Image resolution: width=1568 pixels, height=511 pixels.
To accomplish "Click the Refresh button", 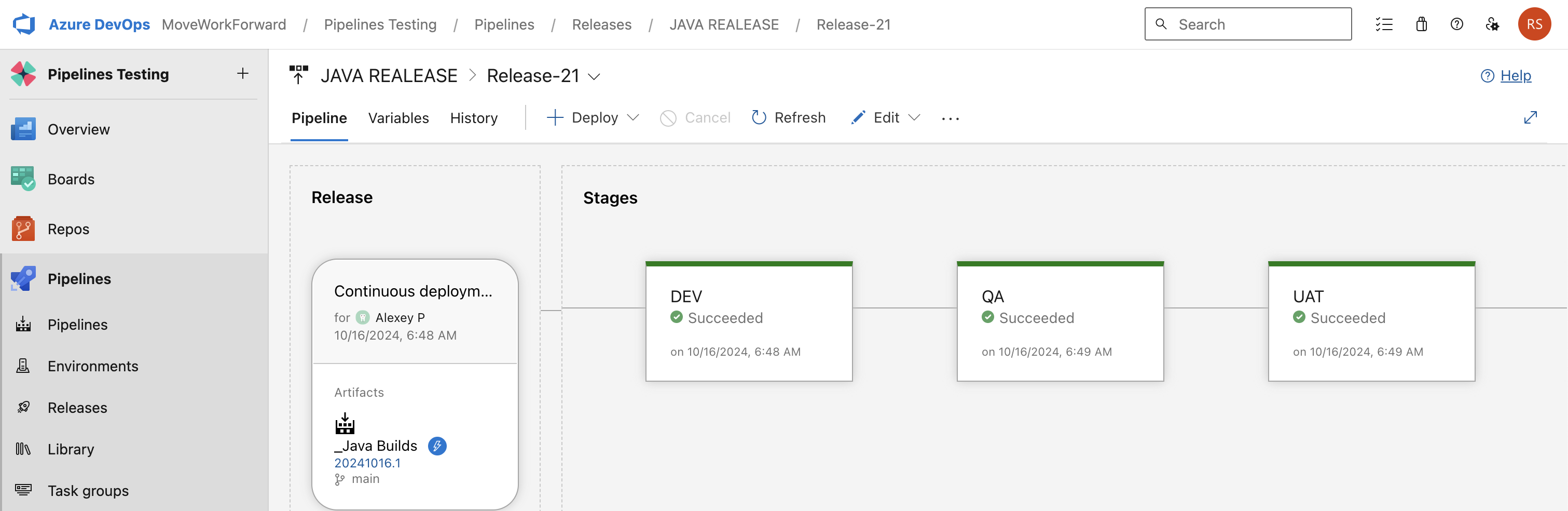I will tap(789, 117).
